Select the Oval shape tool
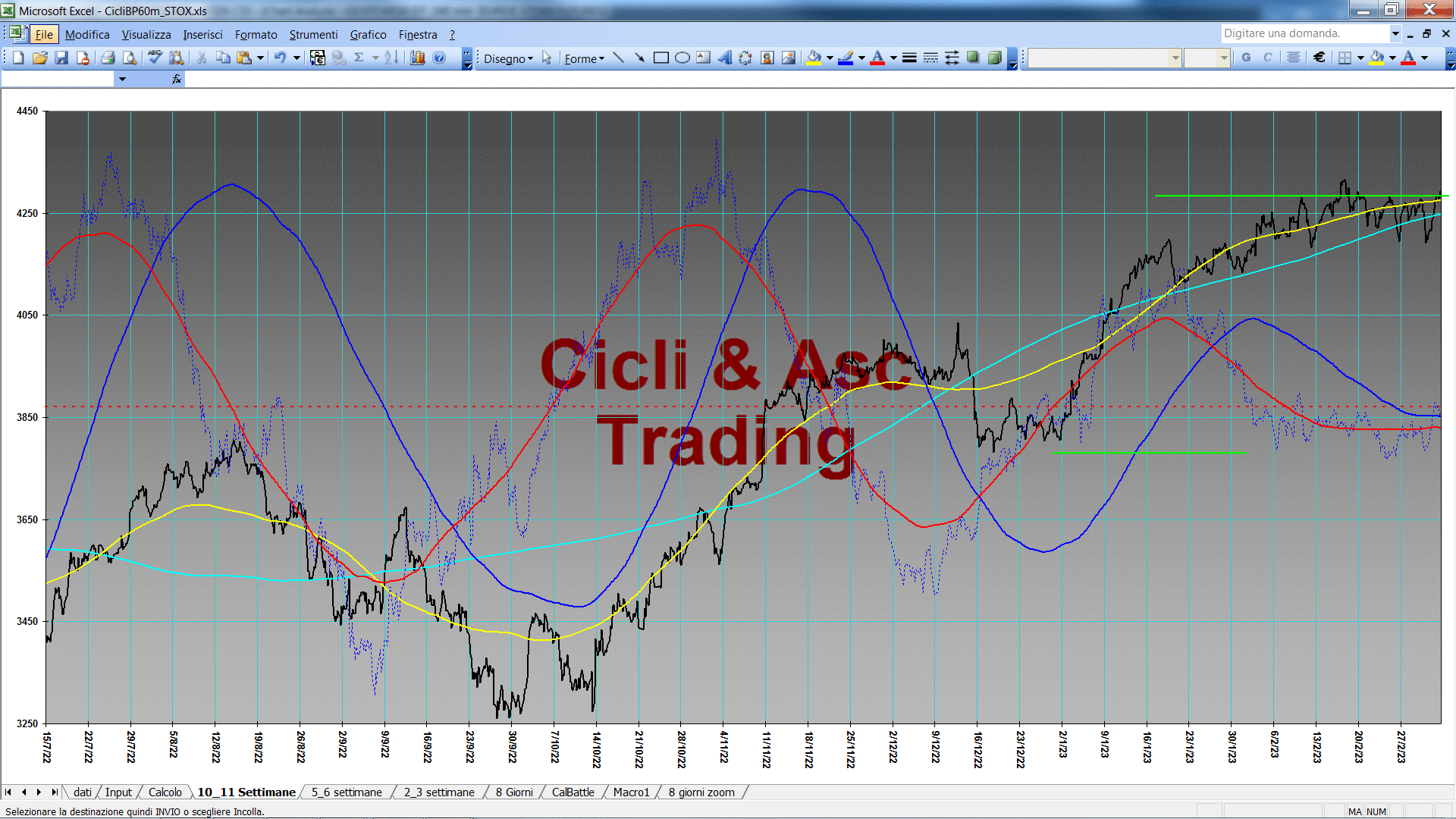 [682, 58]
